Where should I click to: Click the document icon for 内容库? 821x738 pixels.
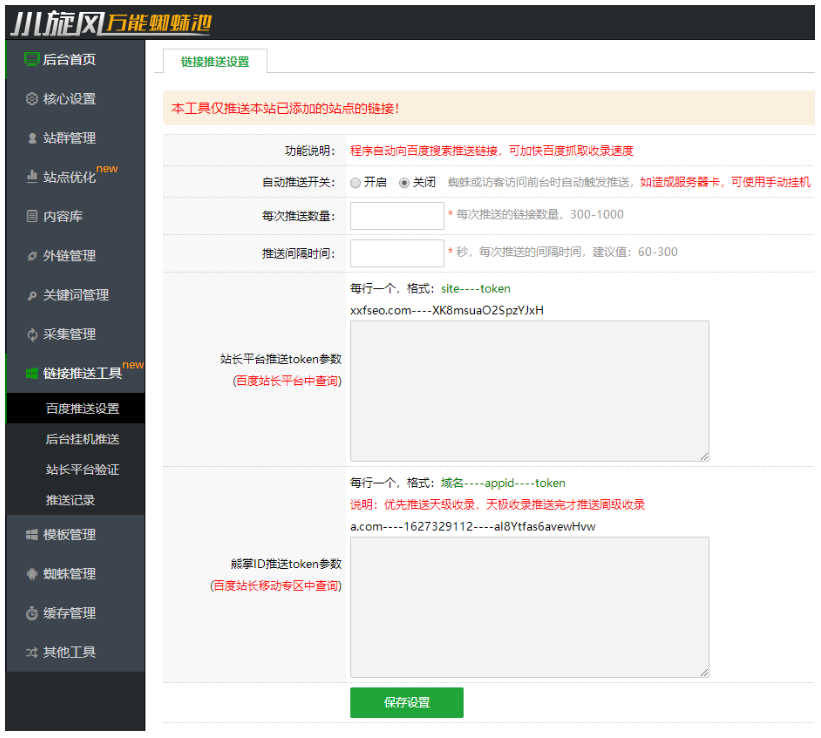point(32,216)
